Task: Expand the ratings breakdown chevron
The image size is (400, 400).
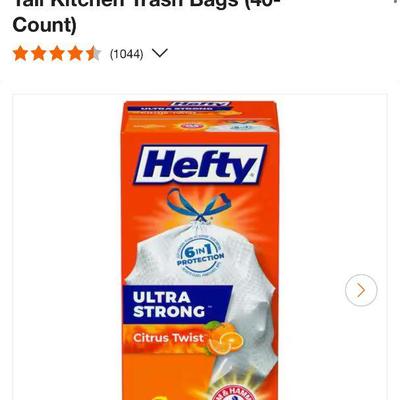Action: coord(160,53)
